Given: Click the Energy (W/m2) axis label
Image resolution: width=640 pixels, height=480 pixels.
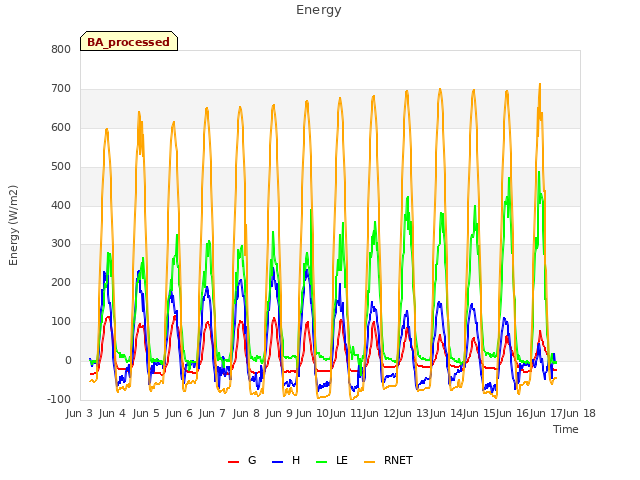Looking at the screenshot, I should (x=13, y=225).
